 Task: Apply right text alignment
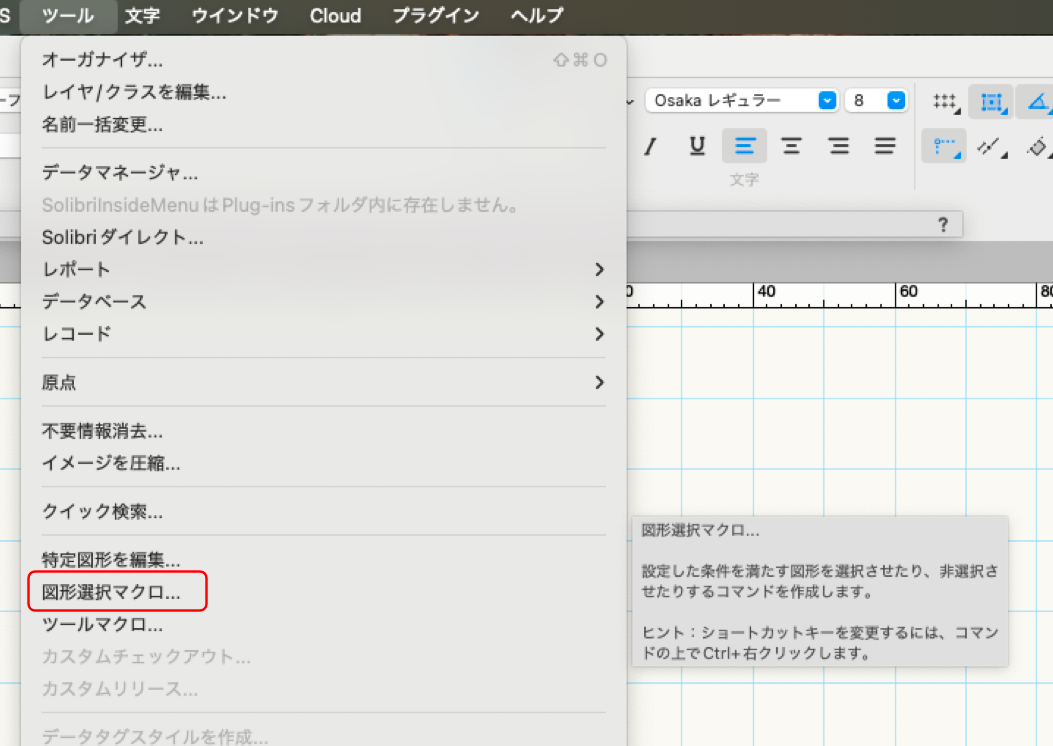point(838,146)
